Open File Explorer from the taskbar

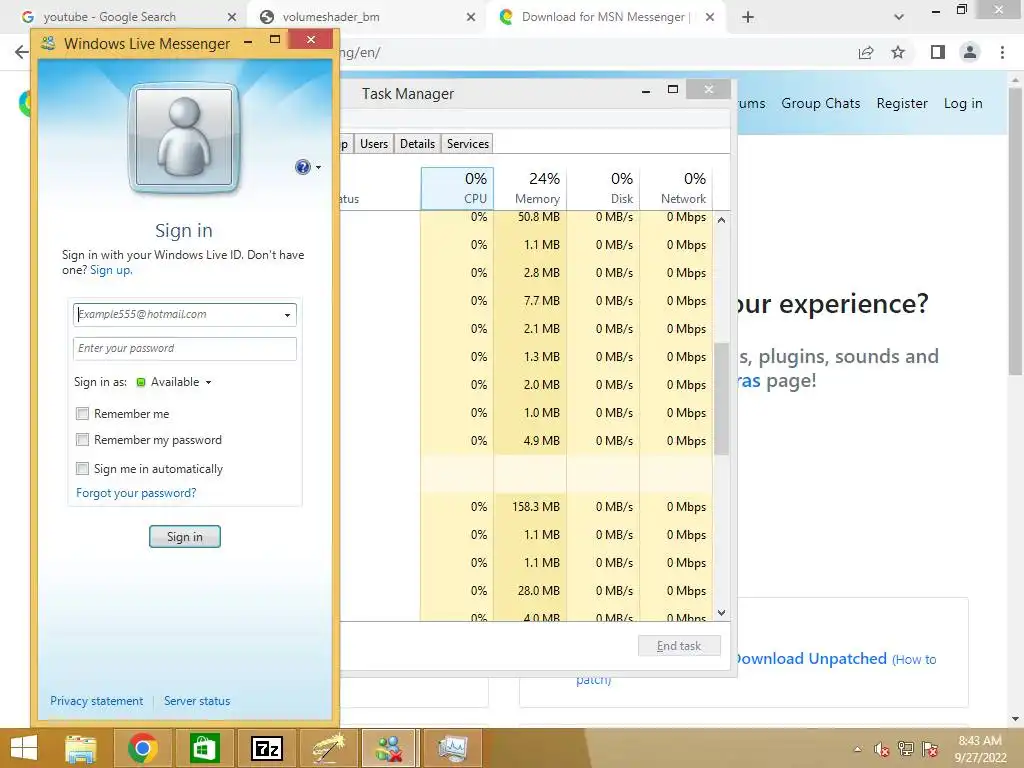80,748
